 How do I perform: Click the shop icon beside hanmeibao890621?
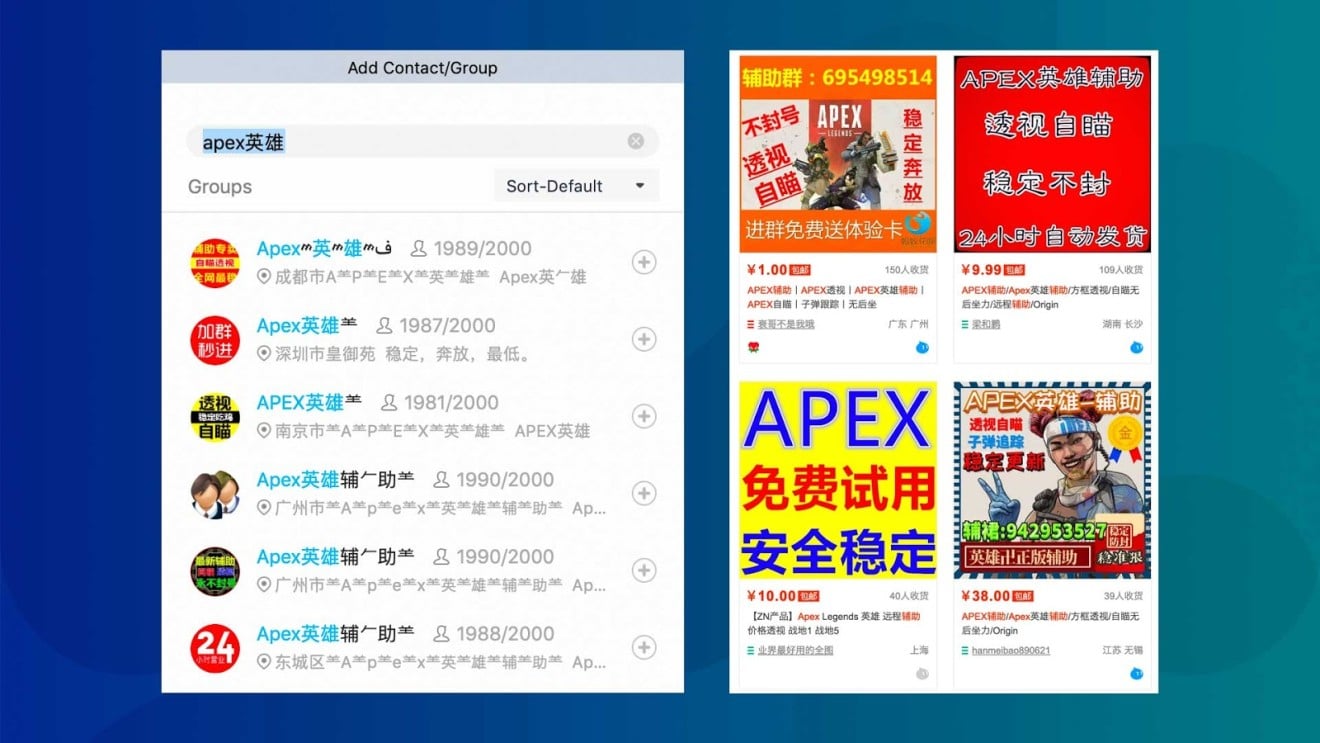pyautogui.click(x=965, y=651)
